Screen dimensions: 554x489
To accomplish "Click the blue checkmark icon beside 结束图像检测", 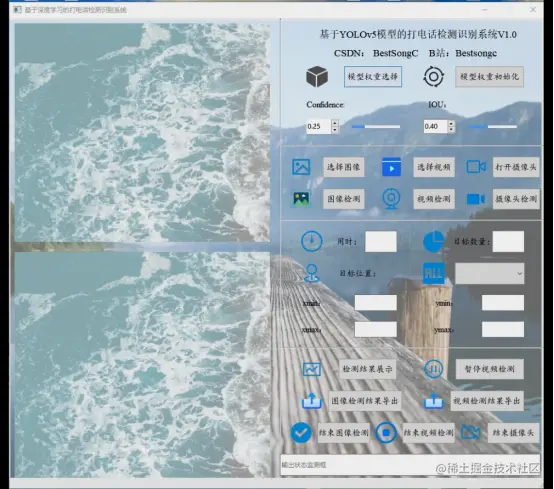I will tap(301, 433).
